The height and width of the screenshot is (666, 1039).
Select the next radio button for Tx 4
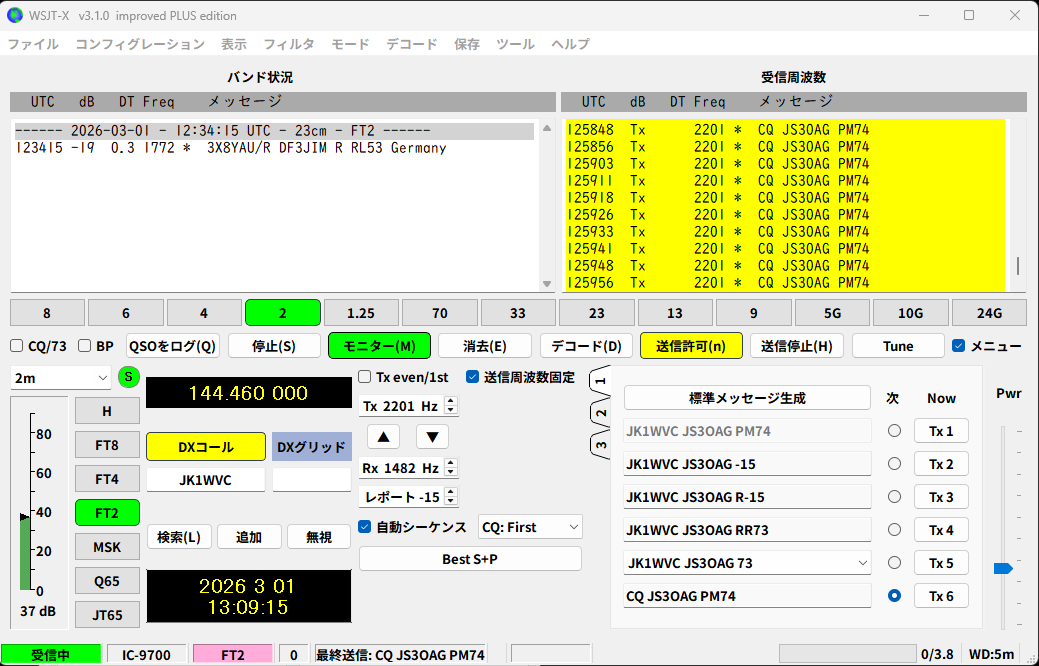pos(894,530)
